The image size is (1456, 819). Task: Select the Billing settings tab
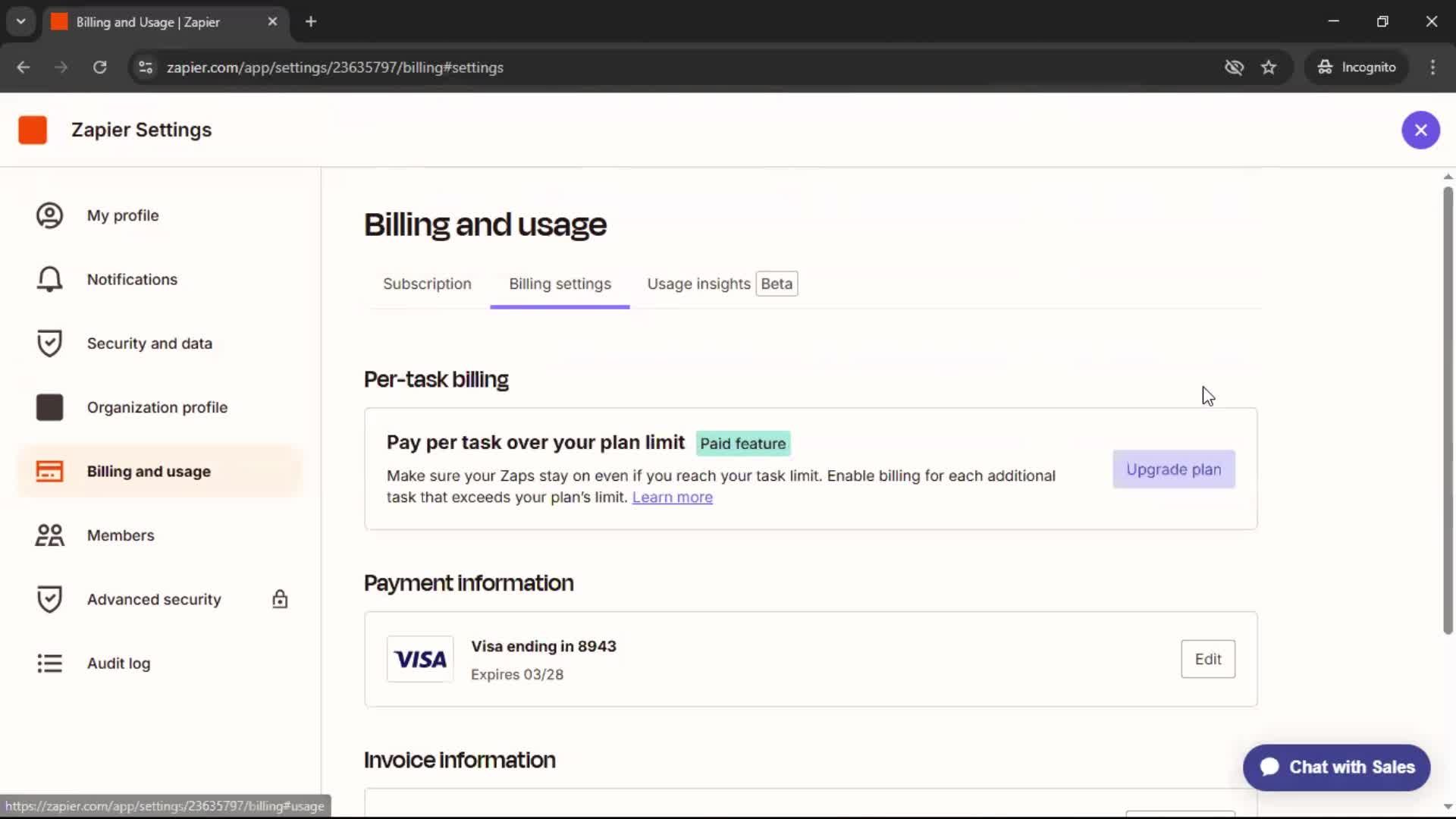click(560, 284)
